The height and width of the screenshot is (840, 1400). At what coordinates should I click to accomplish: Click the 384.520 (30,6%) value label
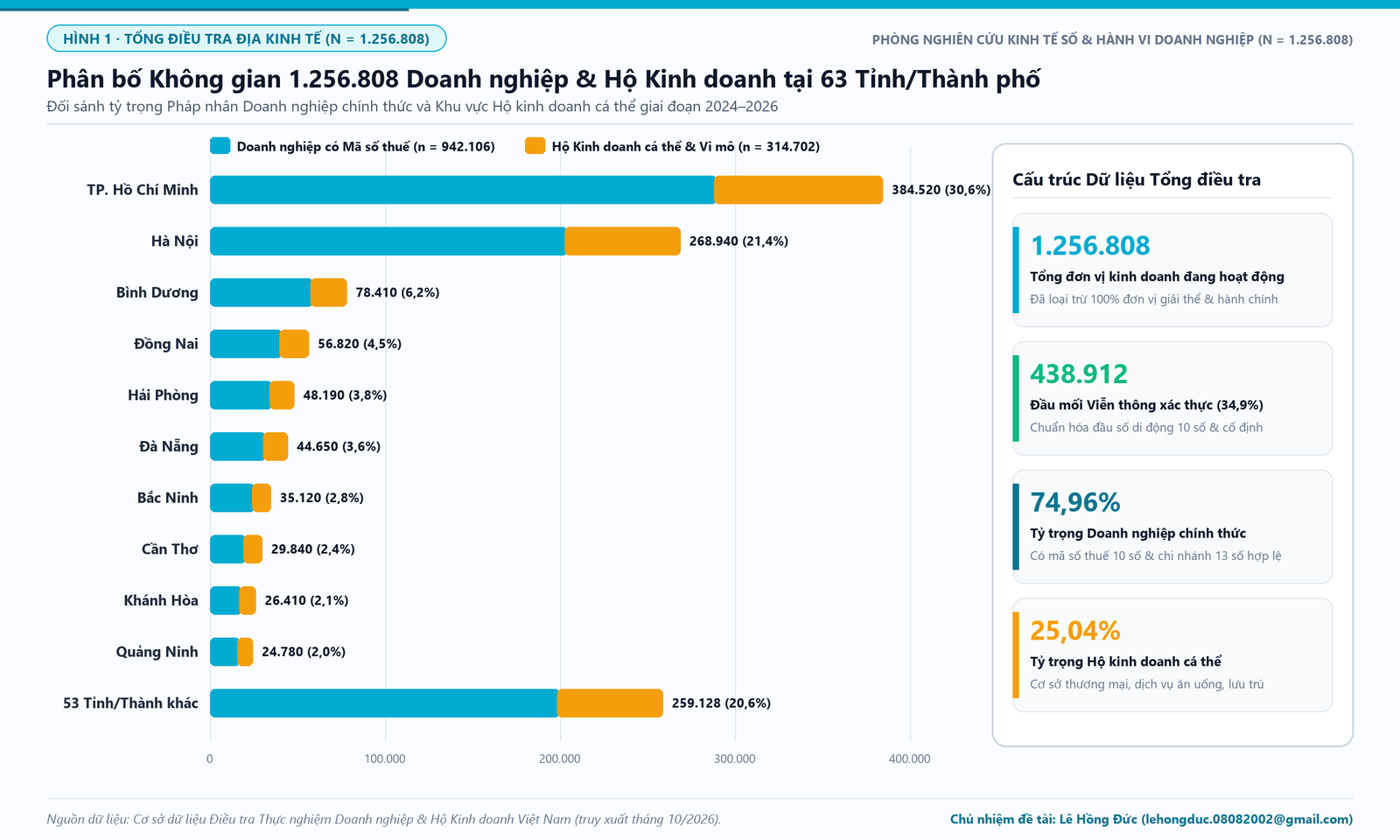pyautogui.click(x=941, y=190)
